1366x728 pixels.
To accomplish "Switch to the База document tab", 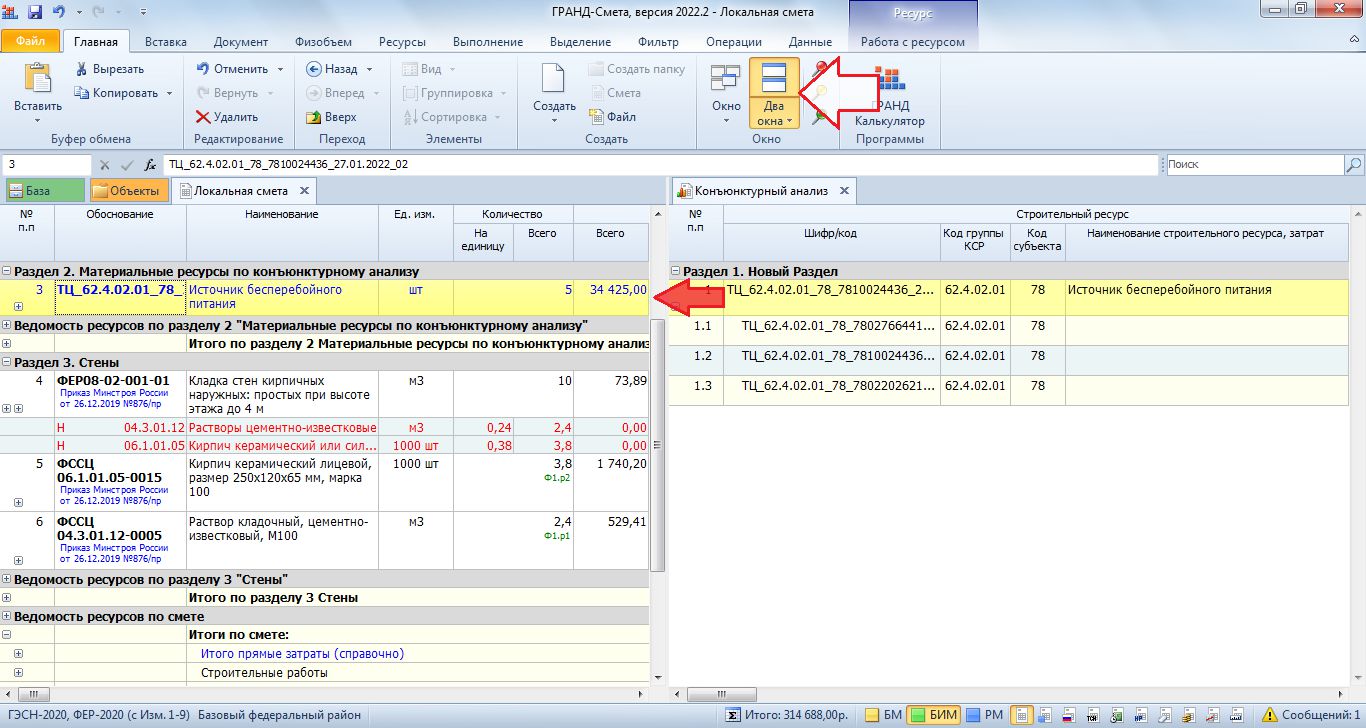I will click(44, 190).
